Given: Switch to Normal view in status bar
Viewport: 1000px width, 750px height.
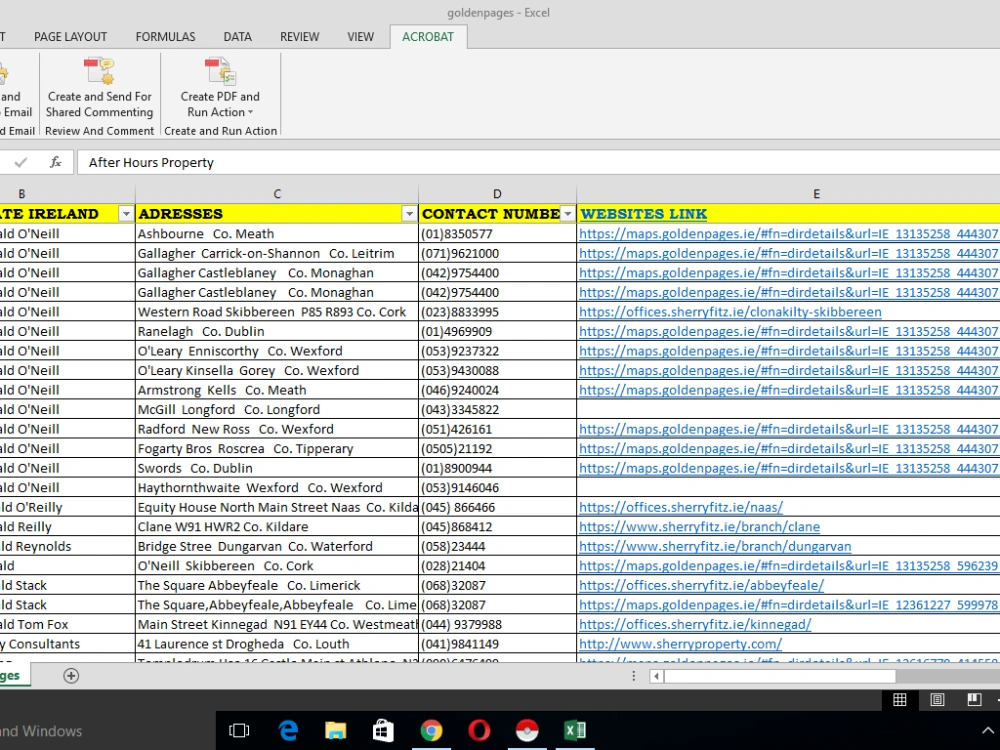Looking at the screenshot, I should pos(899,700).
